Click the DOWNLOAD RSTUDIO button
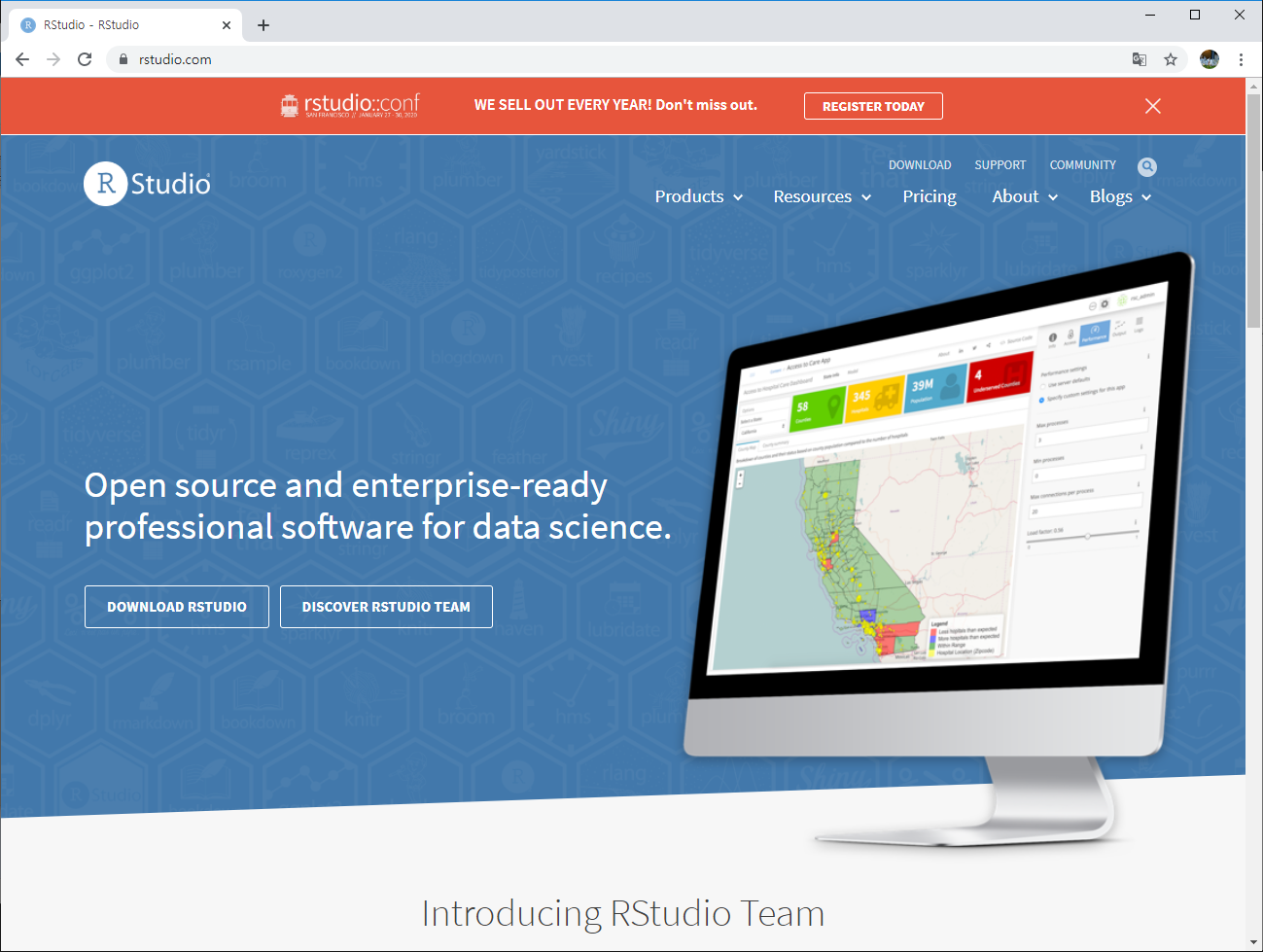 177,607
